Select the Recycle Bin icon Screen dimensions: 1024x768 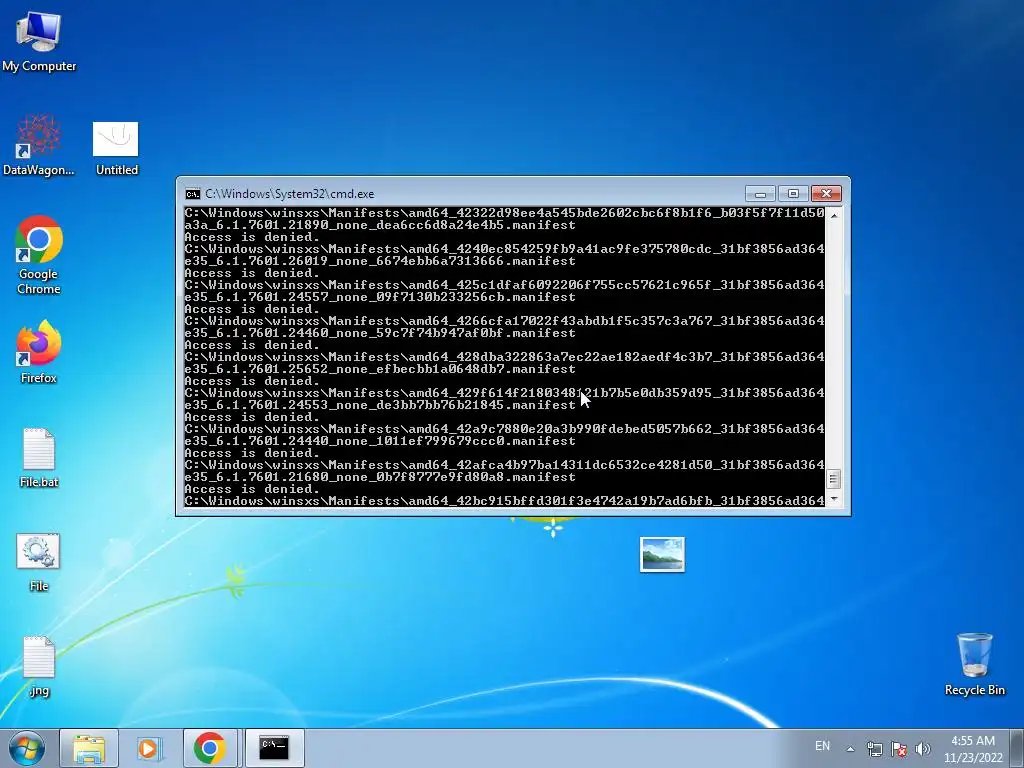click(x=974, y=664)
